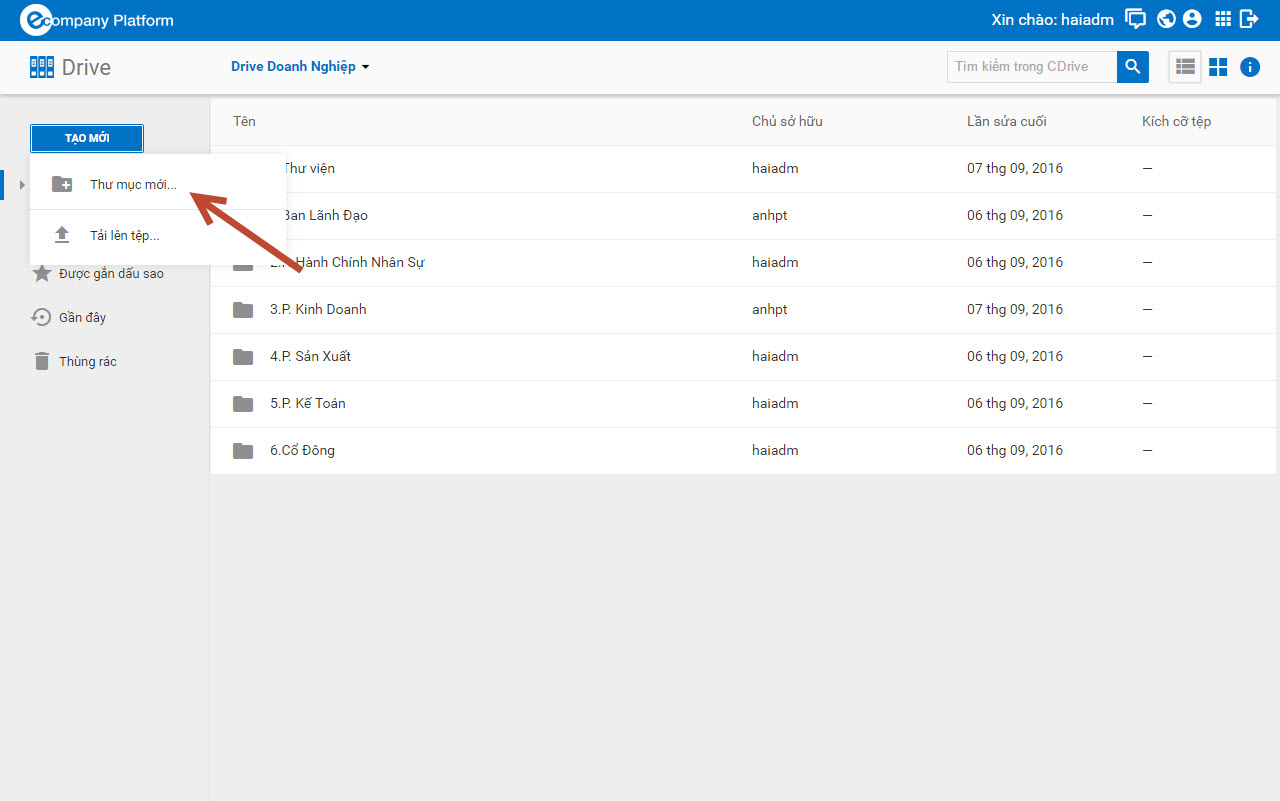Sort by Tên column header
Screen dimensions: 1280x801
pyautogui.click(x=245, y=121)
